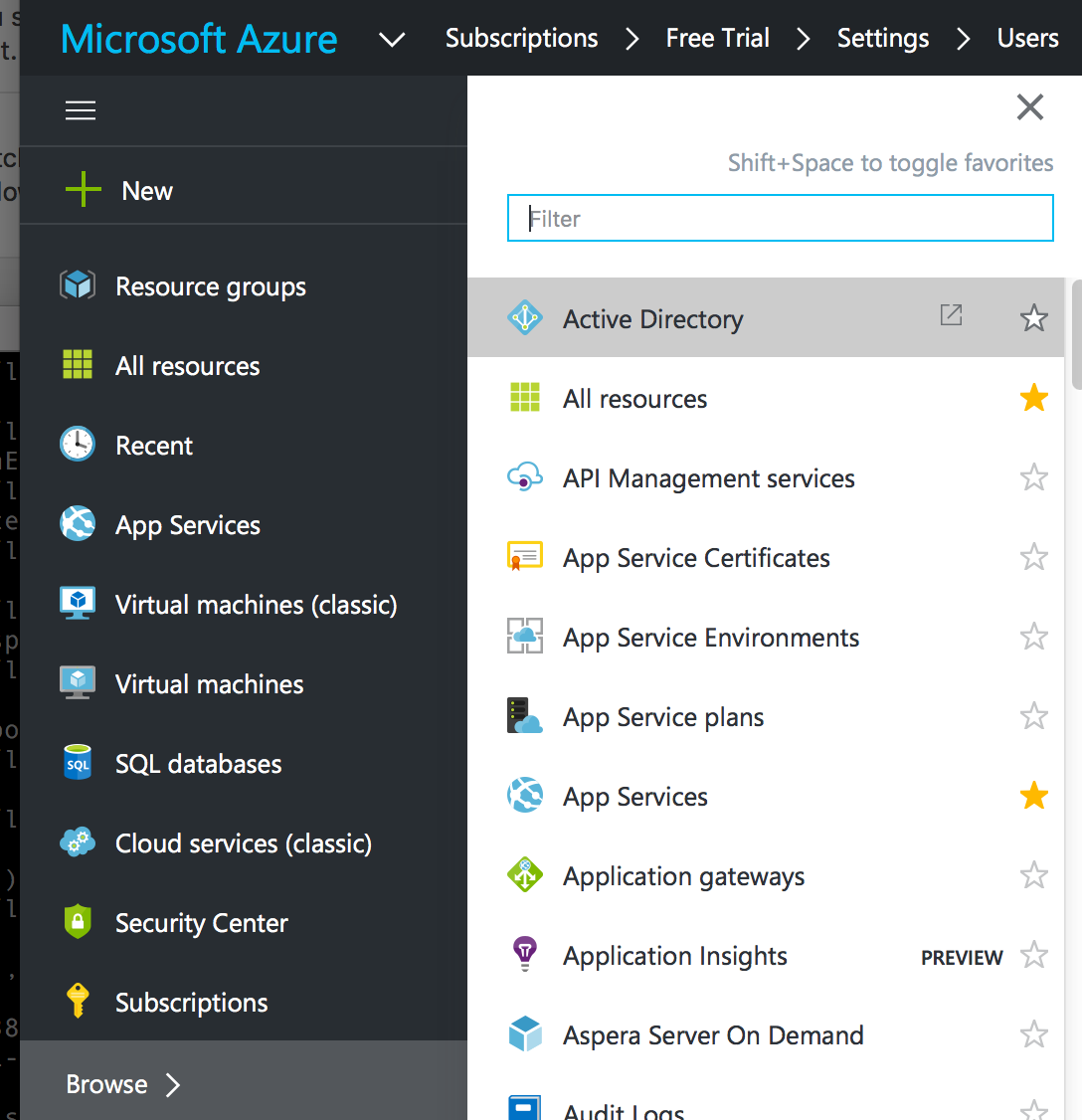Expand the Browse menu chevron

point(173,1084)
